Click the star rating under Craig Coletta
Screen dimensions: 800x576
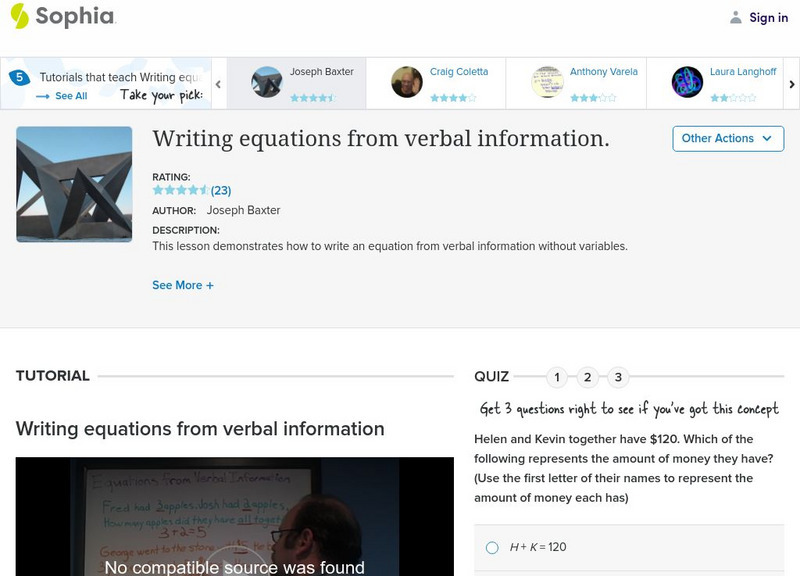pos(453,97)
